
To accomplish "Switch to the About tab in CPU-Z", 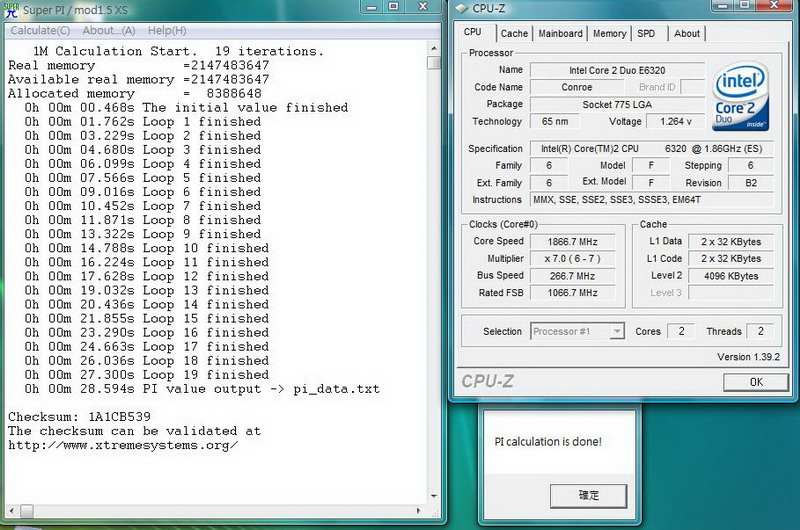I will point(687,34).
